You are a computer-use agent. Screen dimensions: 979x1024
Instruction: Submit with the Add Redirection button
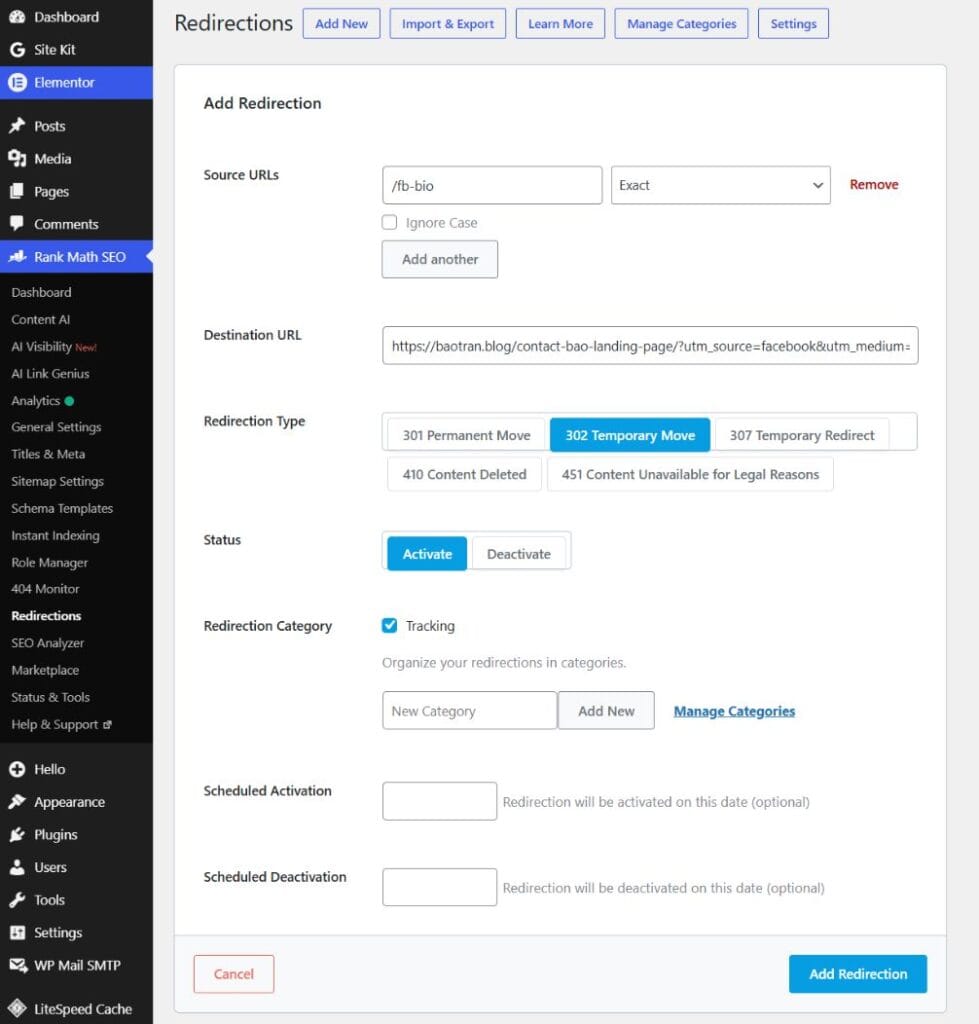coord(858,974)
